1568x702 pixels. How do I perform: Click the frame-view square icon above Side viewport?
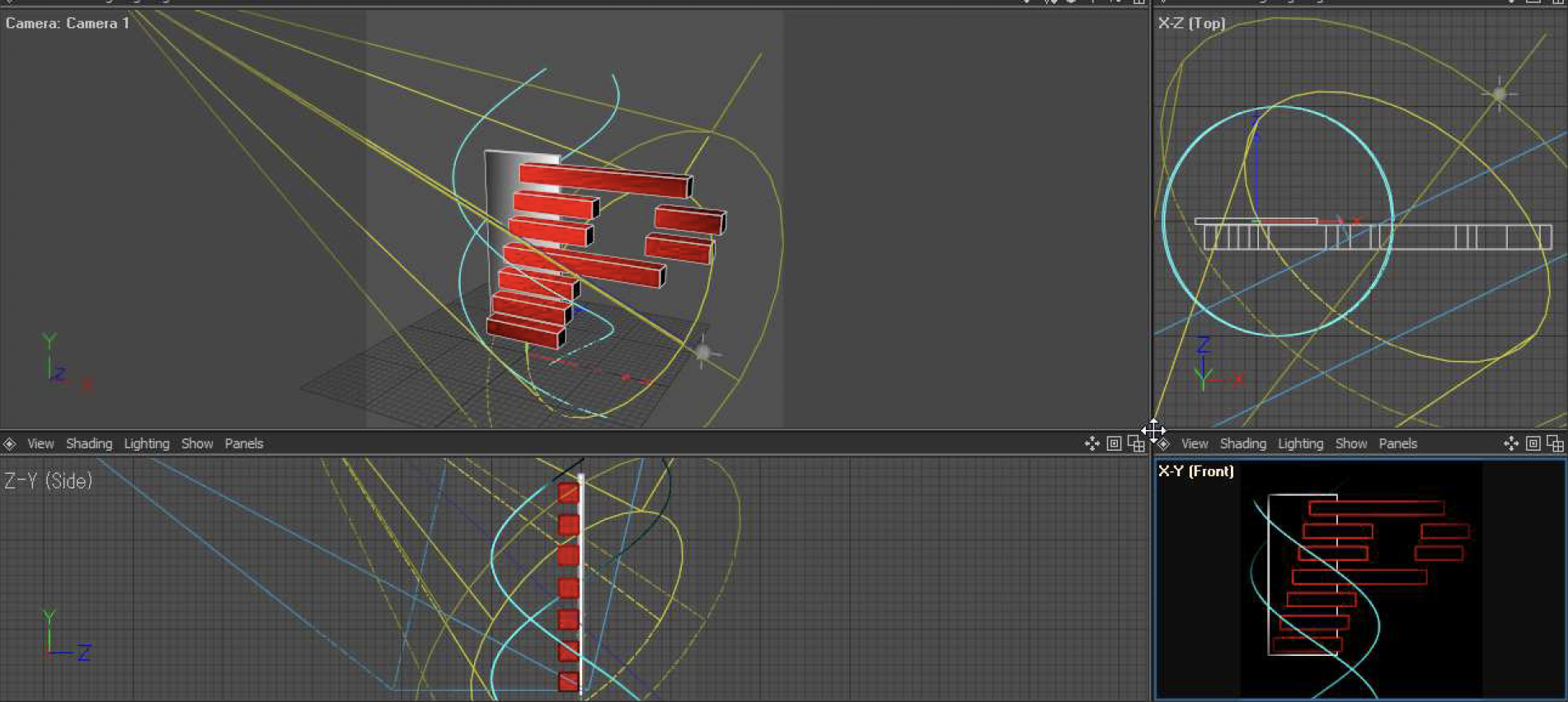click(1114, 444)
